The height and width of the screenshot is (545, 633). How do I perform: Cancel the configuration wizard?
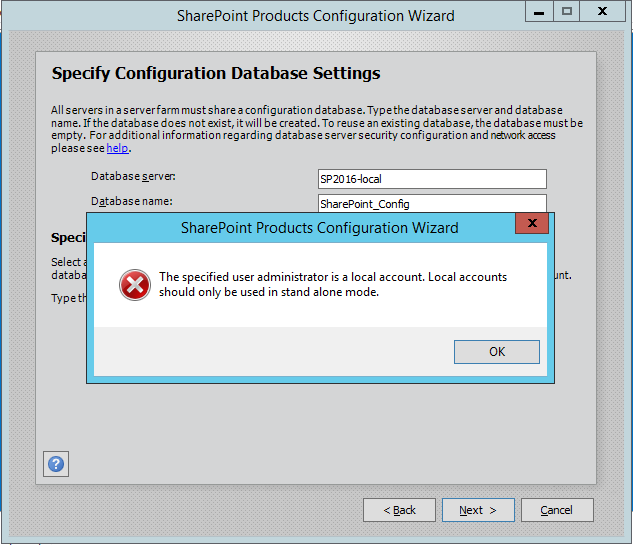click(557, 510)
